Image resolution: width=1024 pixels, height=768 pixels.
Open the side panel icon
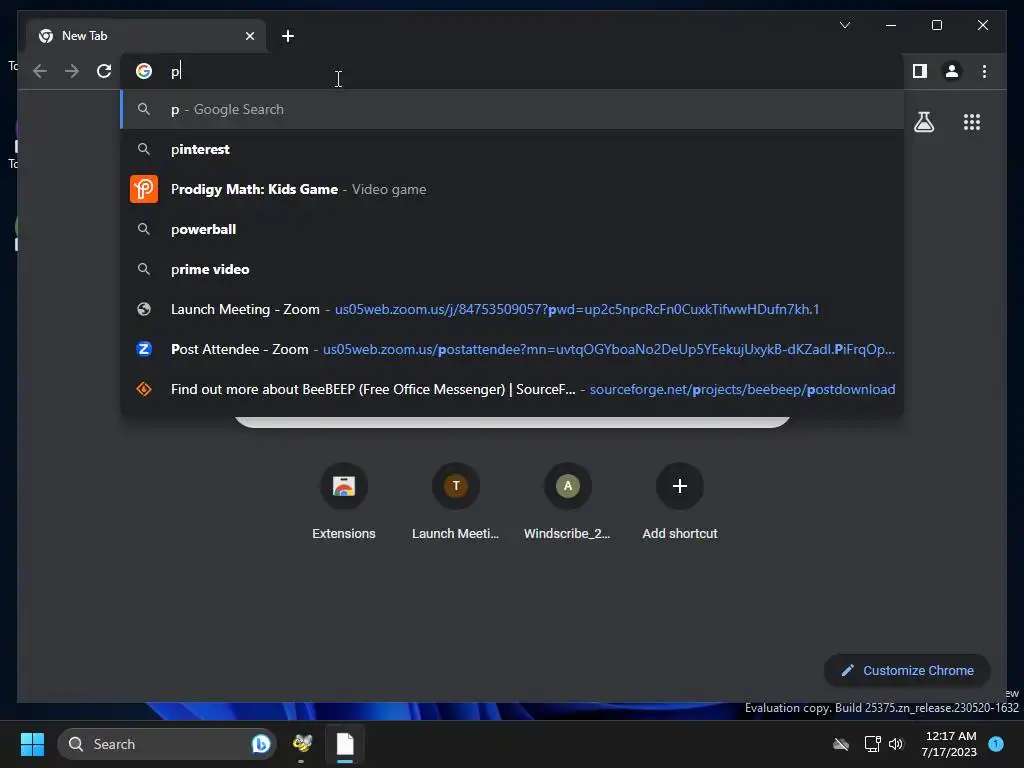[x=920, y=71]
